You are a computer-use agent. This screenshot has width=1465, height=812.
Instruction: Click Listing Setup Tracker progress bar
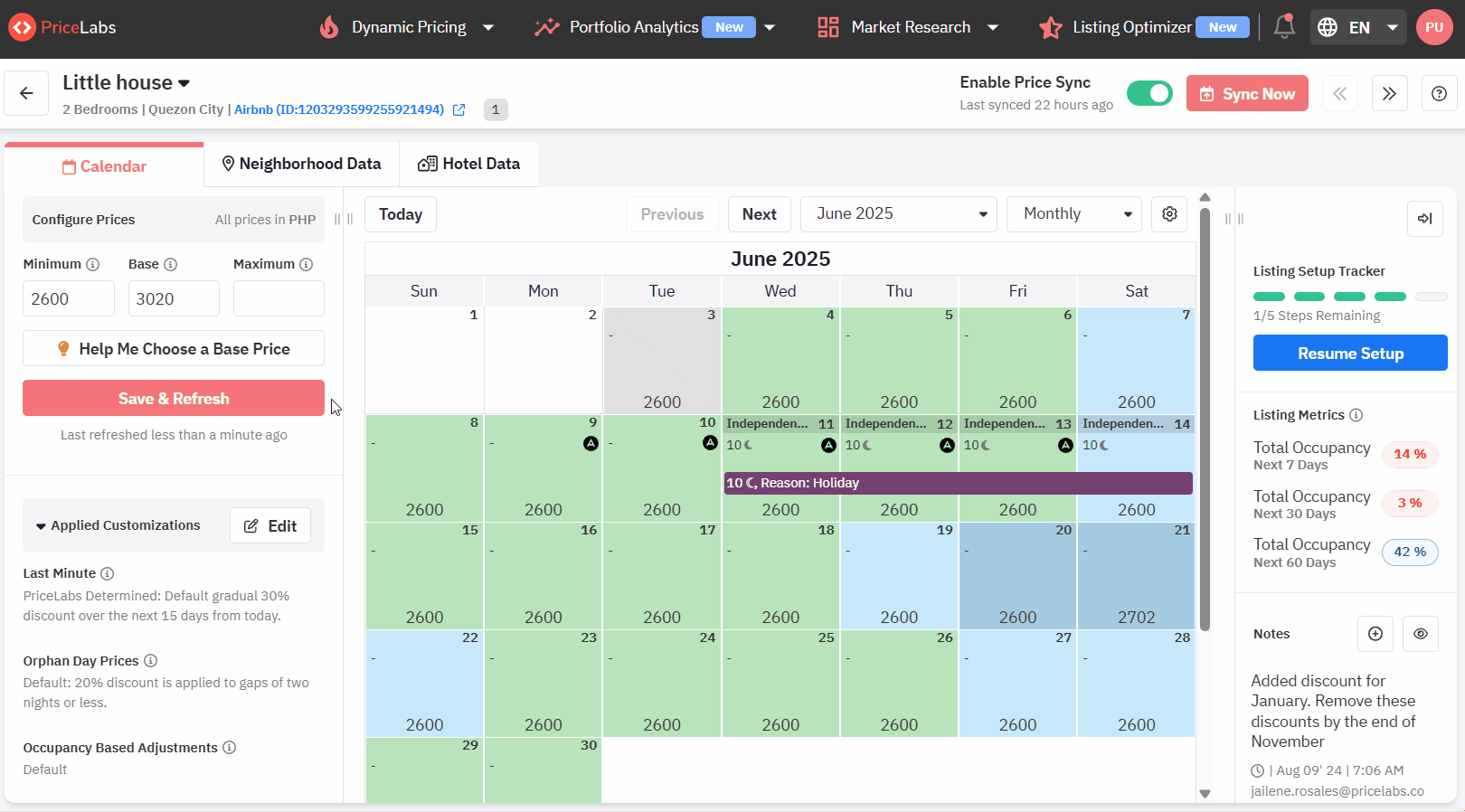(1350, 297)
